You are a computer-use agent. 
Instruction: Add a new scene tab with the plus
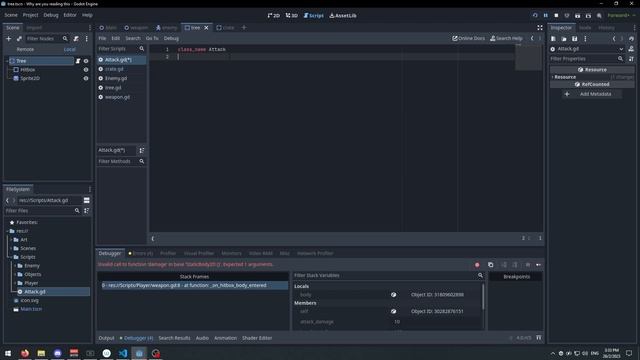(244, 27)
